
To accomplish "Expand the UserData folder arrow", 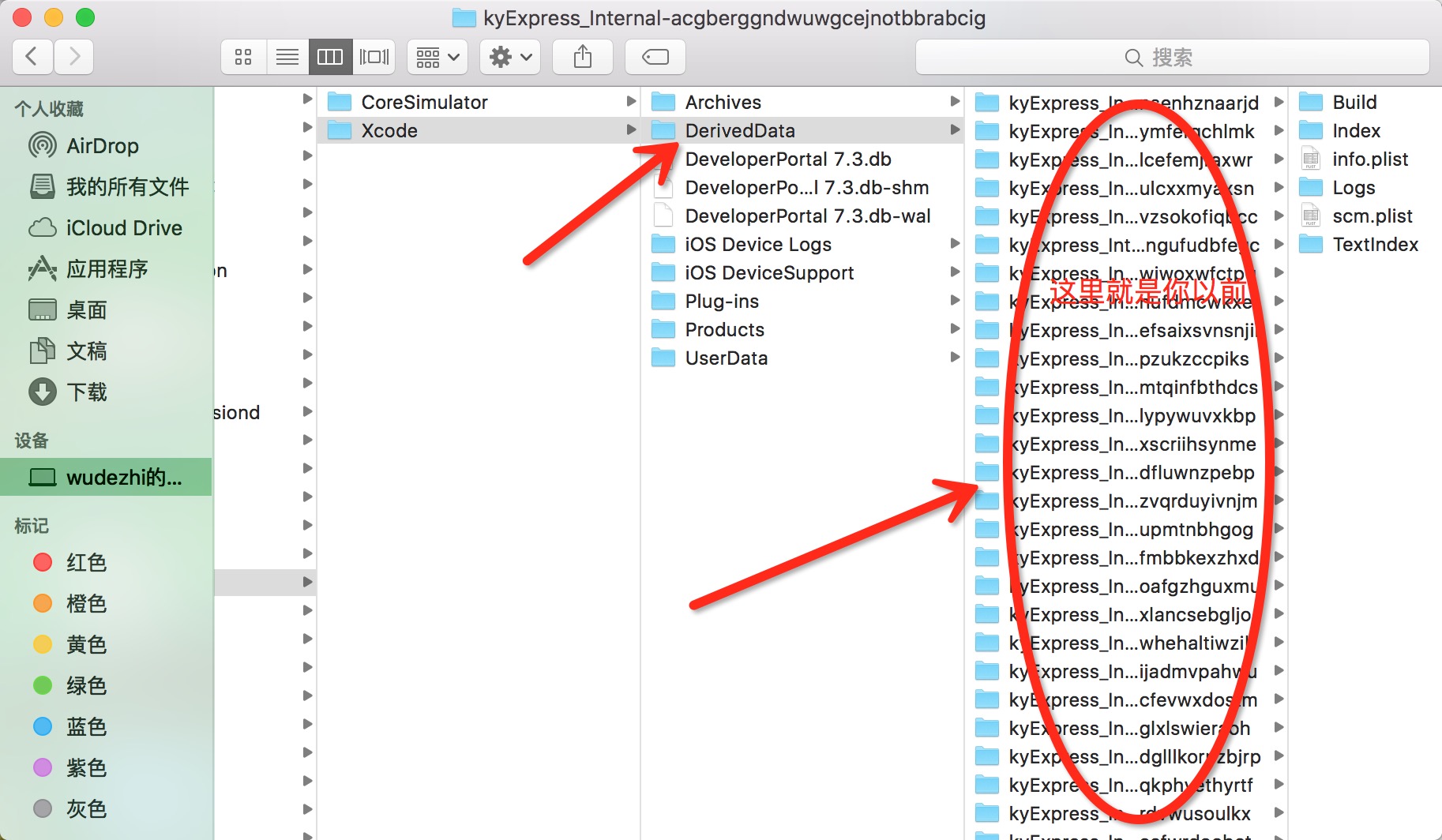I will click(x=955, y=358).
